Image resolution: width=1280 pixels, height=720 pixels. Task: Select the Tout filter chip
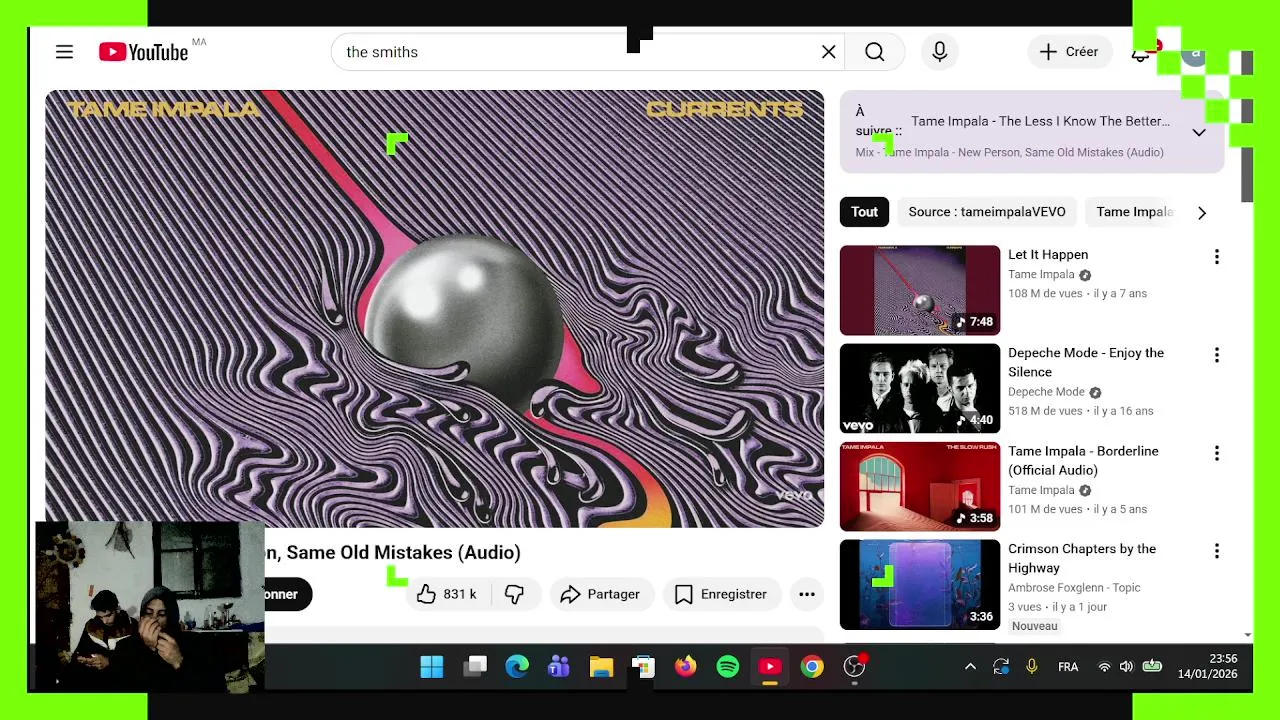tap(864, 212)
